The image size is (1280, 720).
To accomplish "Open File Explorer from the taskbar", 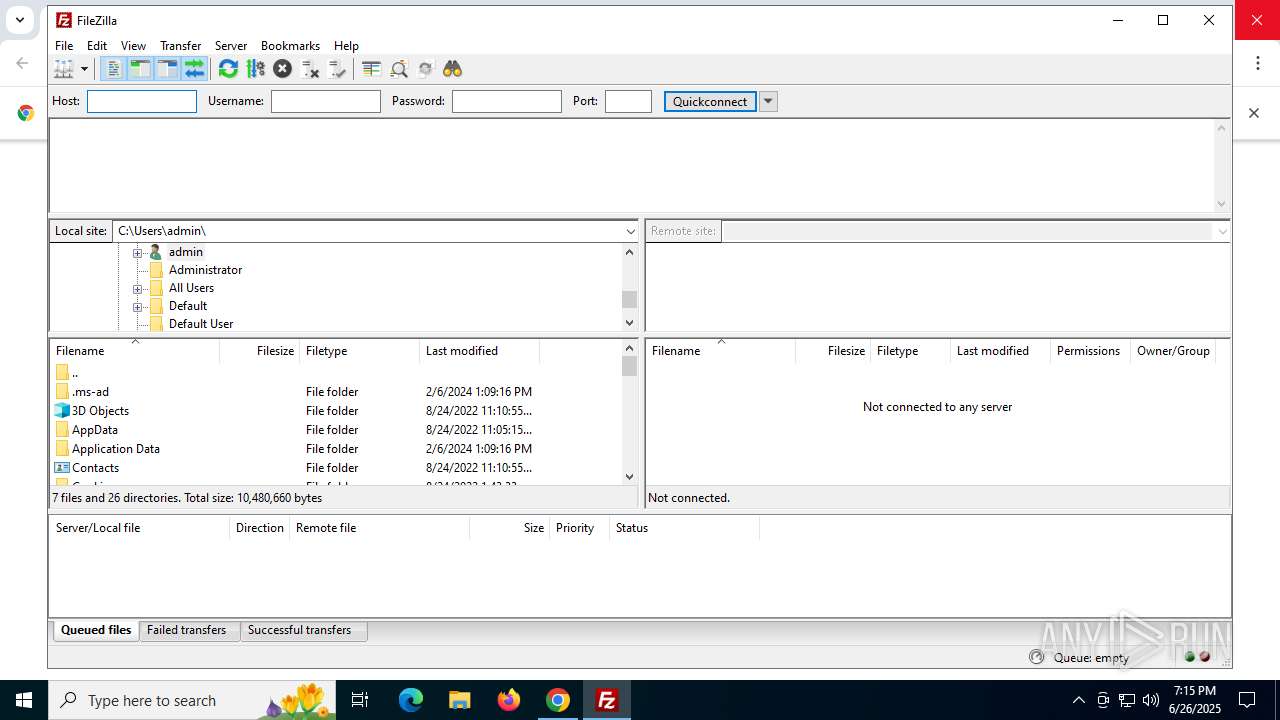I will click(460, 700).
